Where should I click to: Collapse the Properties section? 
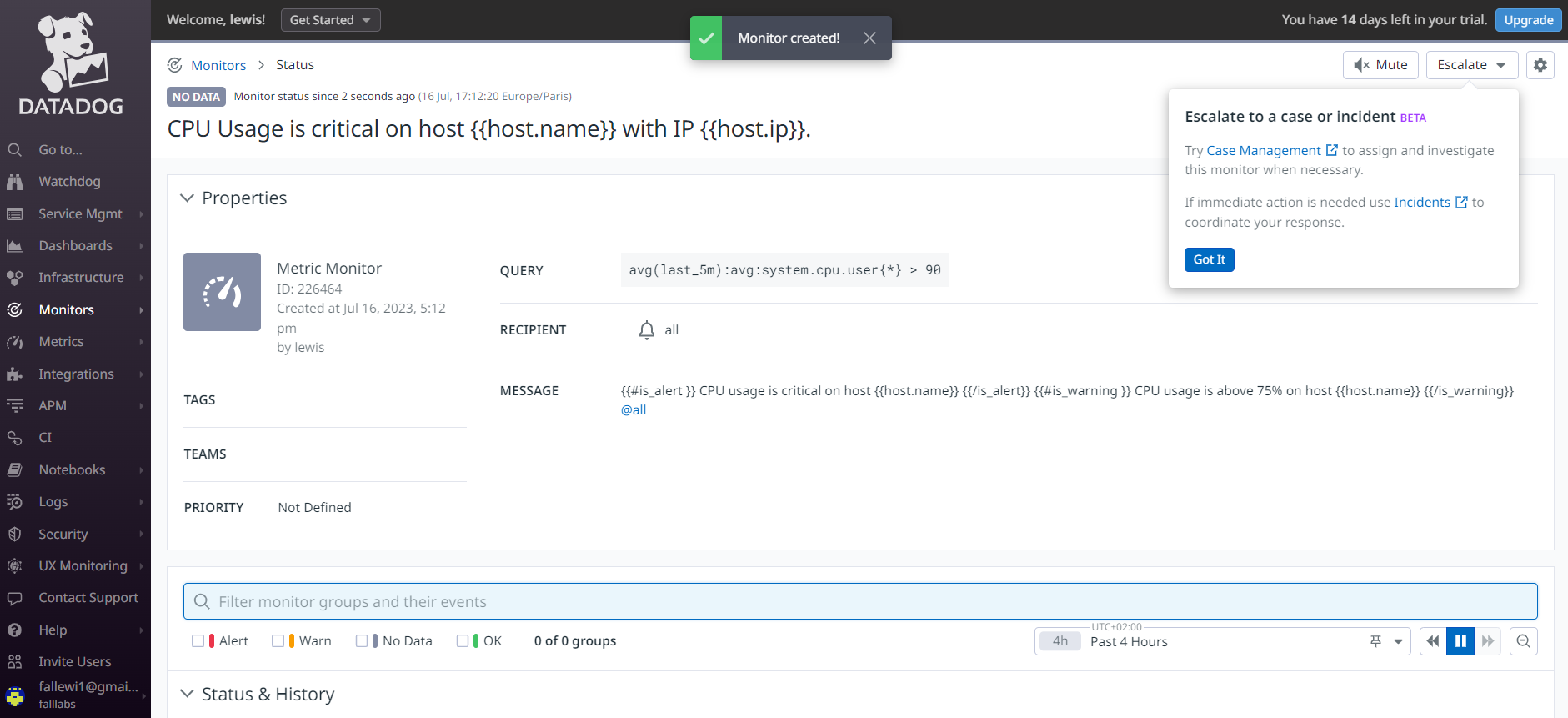188,198
